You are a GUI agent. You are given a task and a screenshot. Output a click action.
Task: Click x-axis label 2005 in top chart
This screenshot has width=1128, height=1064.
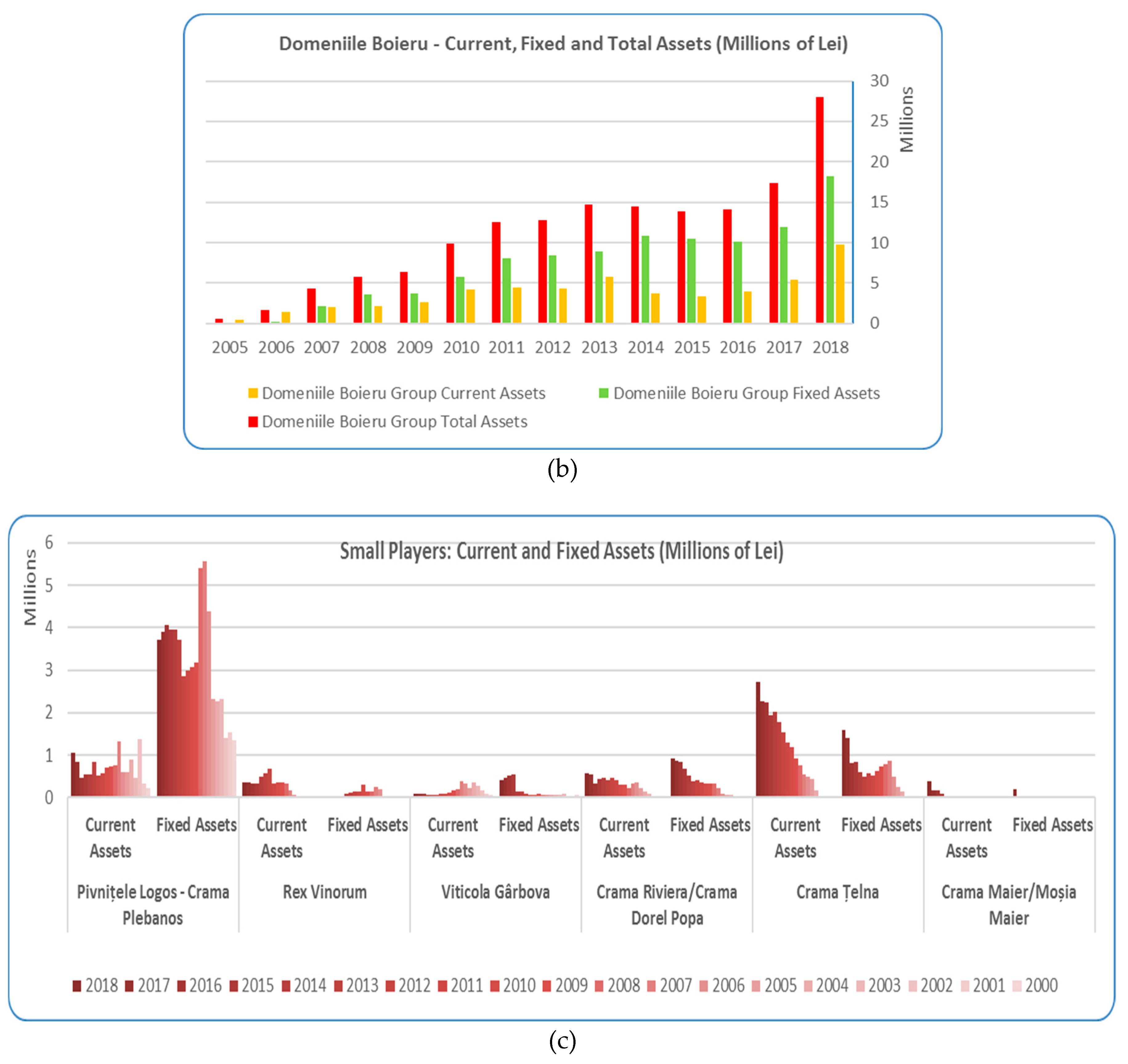click(x=230, y=347)
